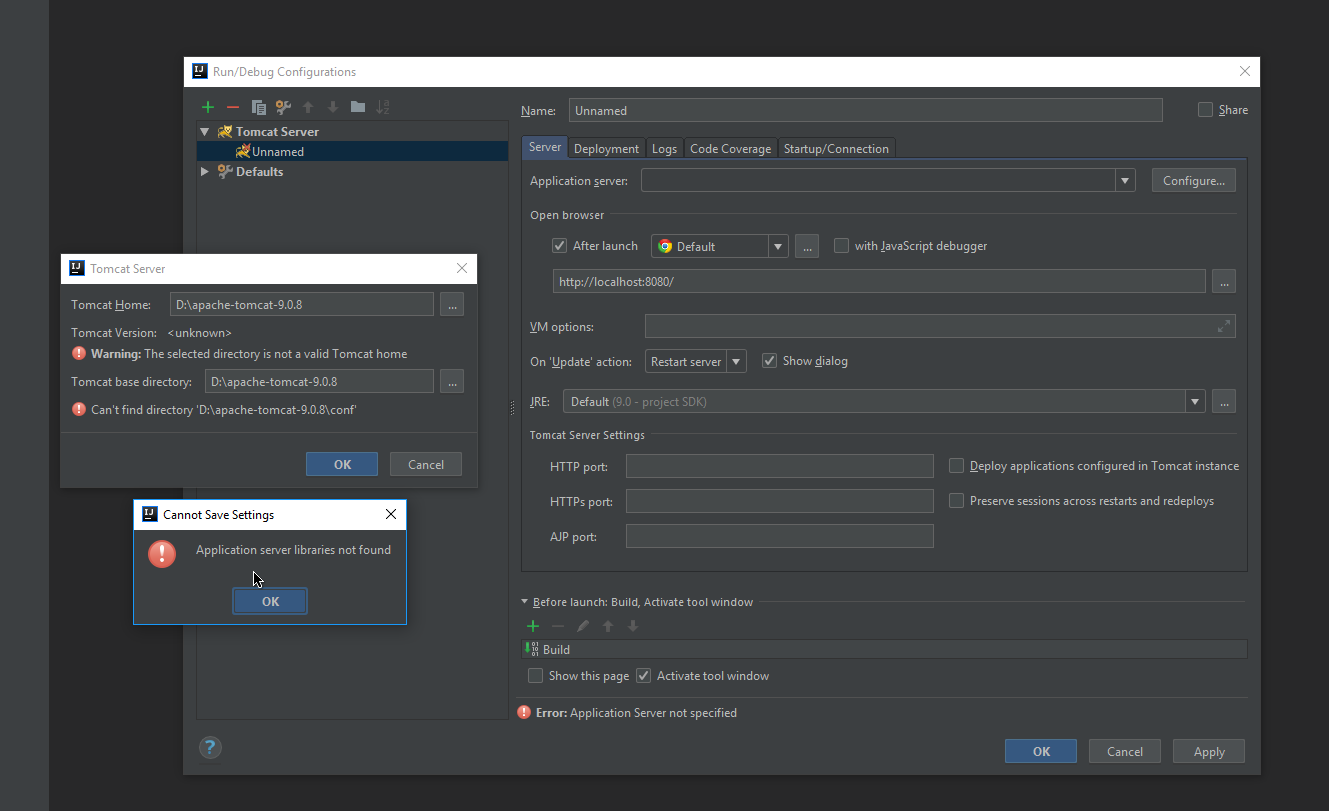This screenshot has width=1329, height=811.
Task: Edit before launch task pencil icon
Action: [x=583, y=626]
